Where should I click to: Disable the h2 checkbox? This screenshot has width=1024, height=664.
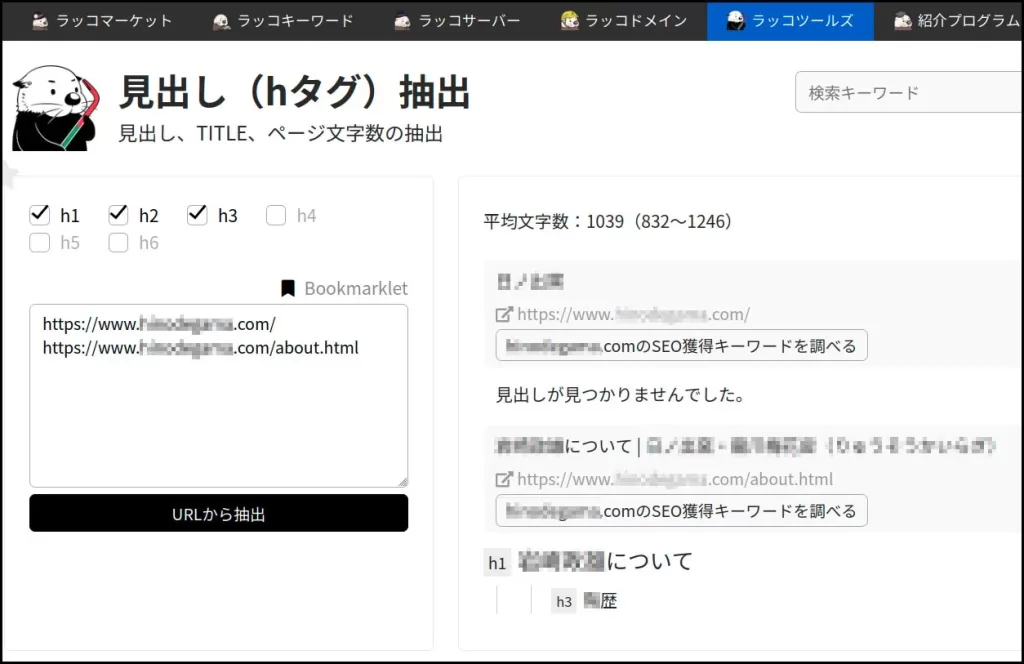pos(118,214)
